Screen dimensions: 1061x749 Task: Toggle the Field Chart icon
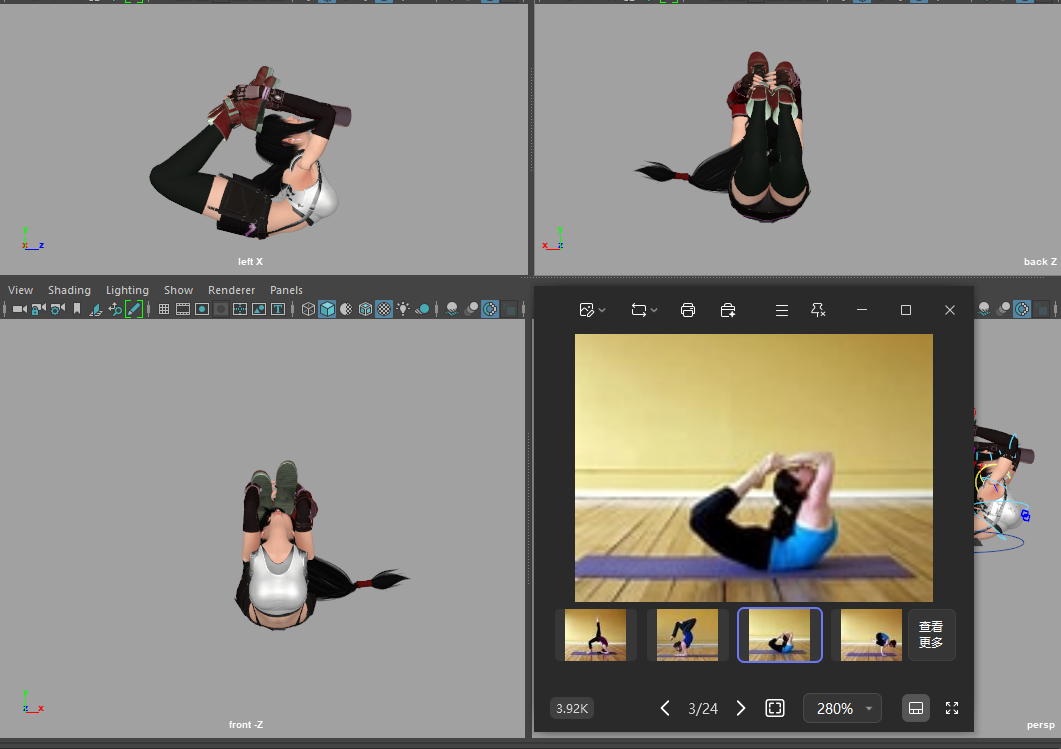pyautogui.click(x=240, y=309)
